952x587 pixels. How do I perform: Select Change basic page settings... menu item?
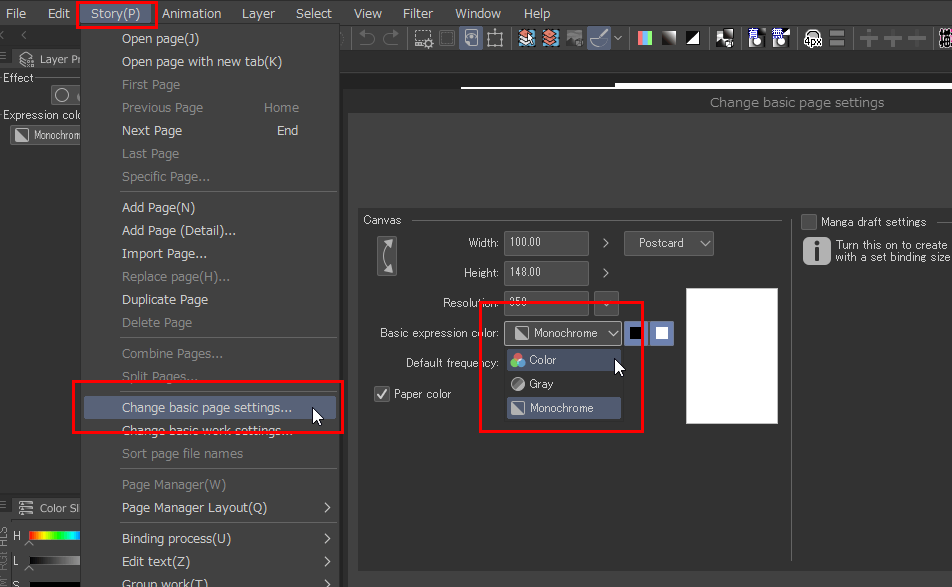pyautogui.click(x=210, y=407)
